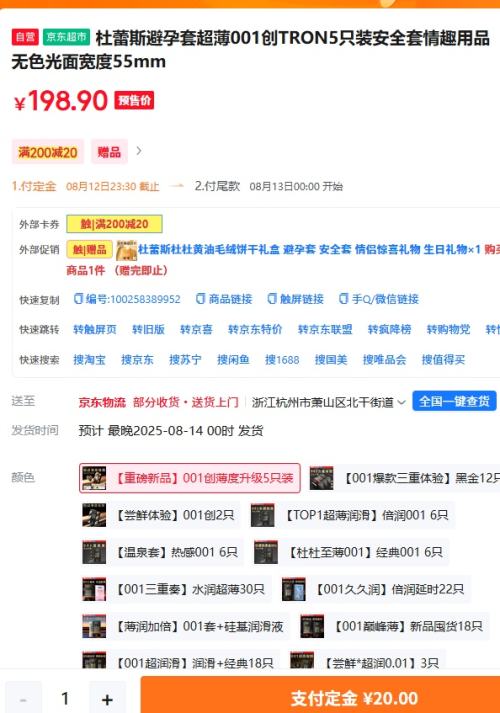The image size is (500, 713).
Task: Select the 001久久润 倍润延时22只 option
Action: tap(375, 589)
